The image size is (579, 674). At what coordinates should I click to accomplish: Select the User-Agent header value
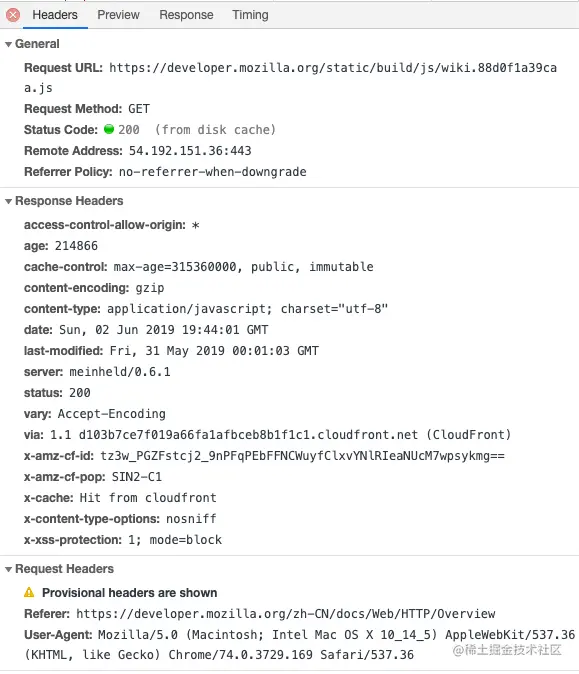pyautogui.click(x=300, y=645)
